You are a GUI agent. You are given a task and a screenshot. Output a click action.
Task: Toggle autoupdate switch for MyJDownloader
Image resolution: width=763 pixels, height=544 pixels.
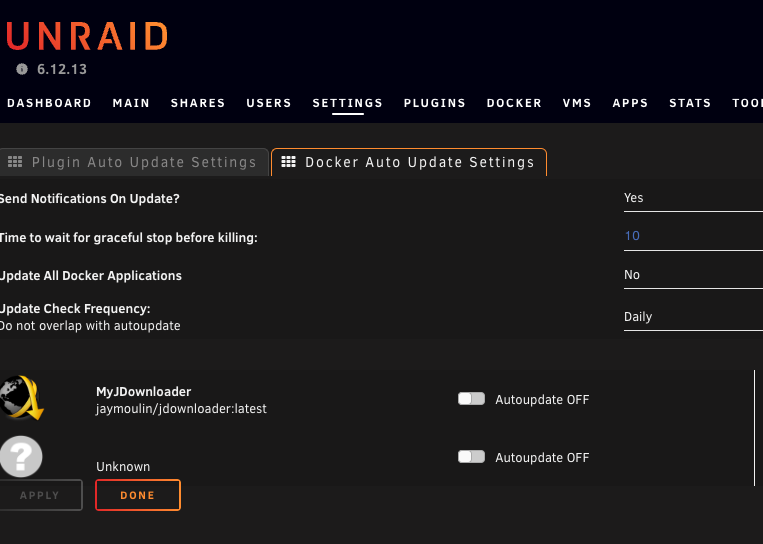472,399
